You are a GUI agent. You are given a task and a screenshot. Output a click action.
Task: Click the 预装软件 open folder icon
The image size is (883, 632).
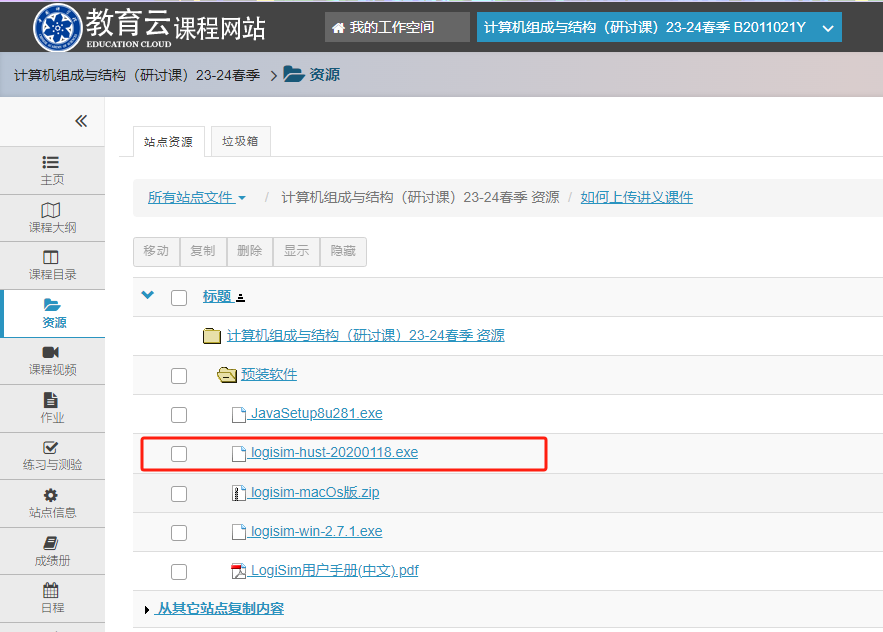click(227, 375)
